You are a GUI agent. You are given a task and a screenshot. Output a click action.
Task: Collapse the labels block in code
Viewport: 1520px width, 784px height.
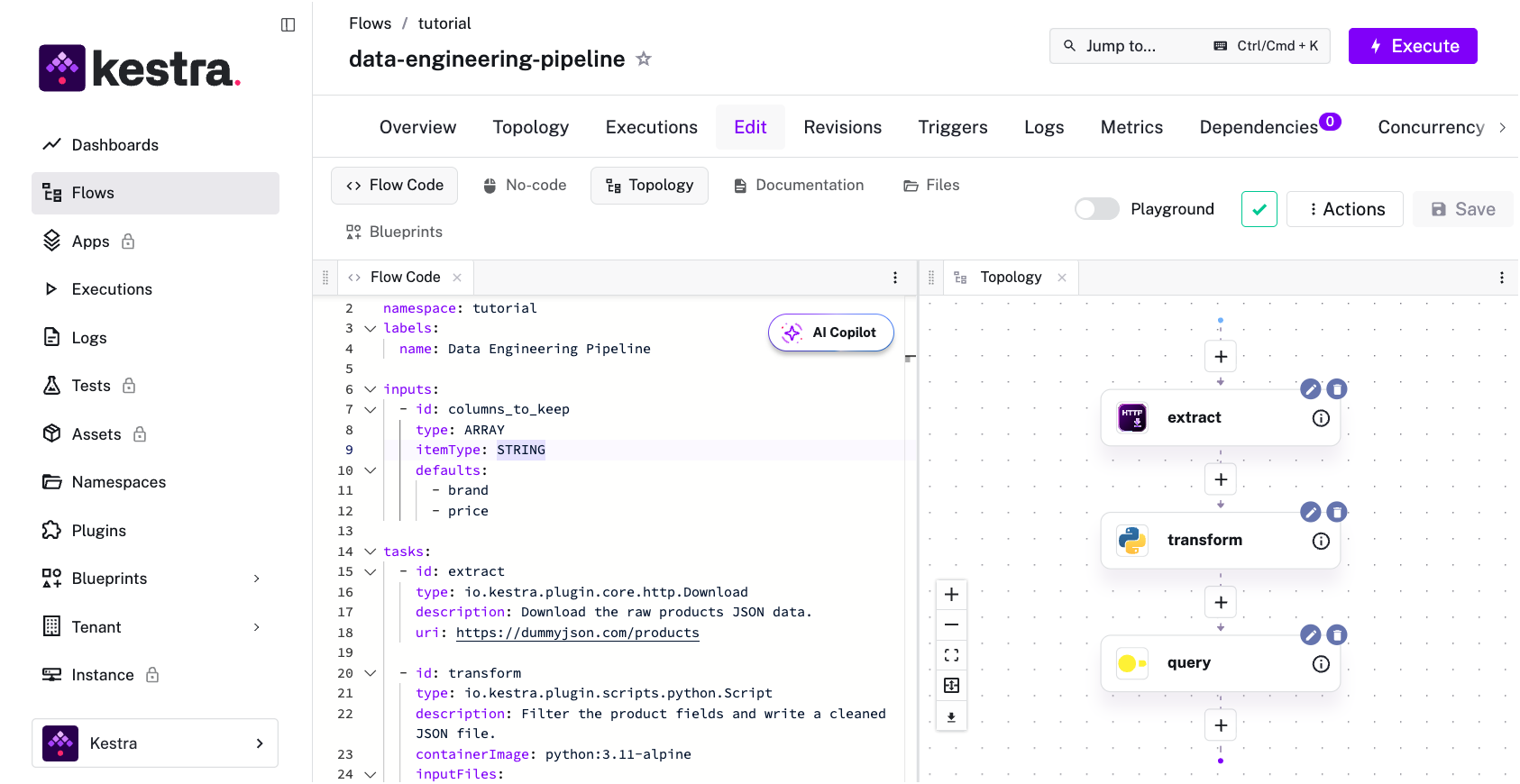click(x=370, y=329)
